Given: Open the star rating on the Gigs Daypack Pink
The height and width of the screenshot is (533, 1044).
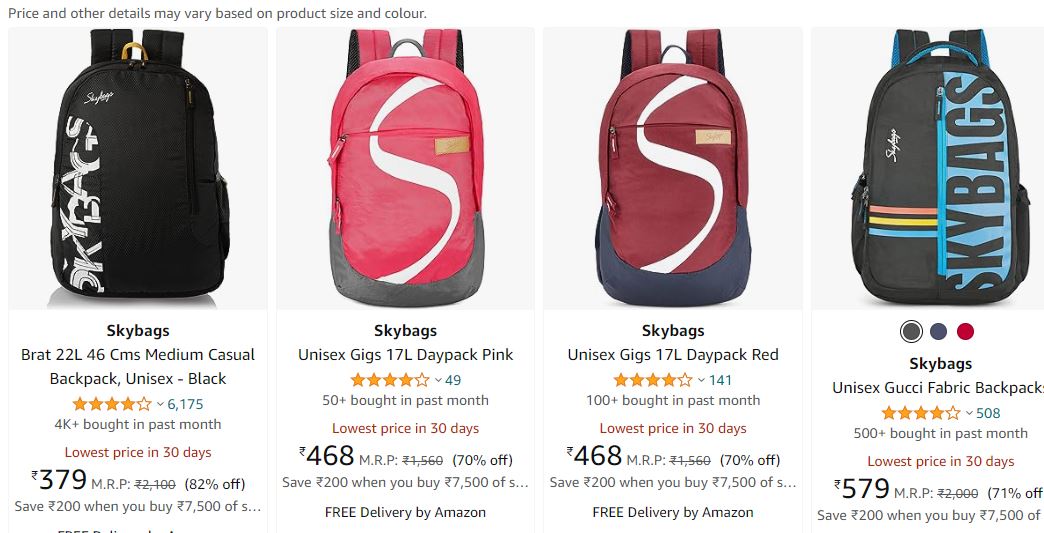Looking at the screenshot, I should pyautogui.click(x=390, y=380).
